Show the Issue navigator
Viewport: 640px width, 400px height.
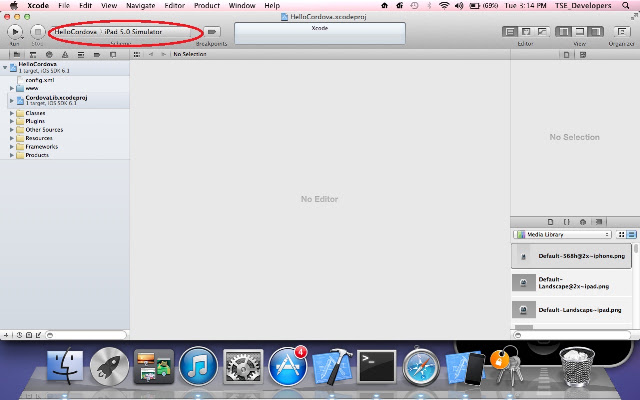65,54
